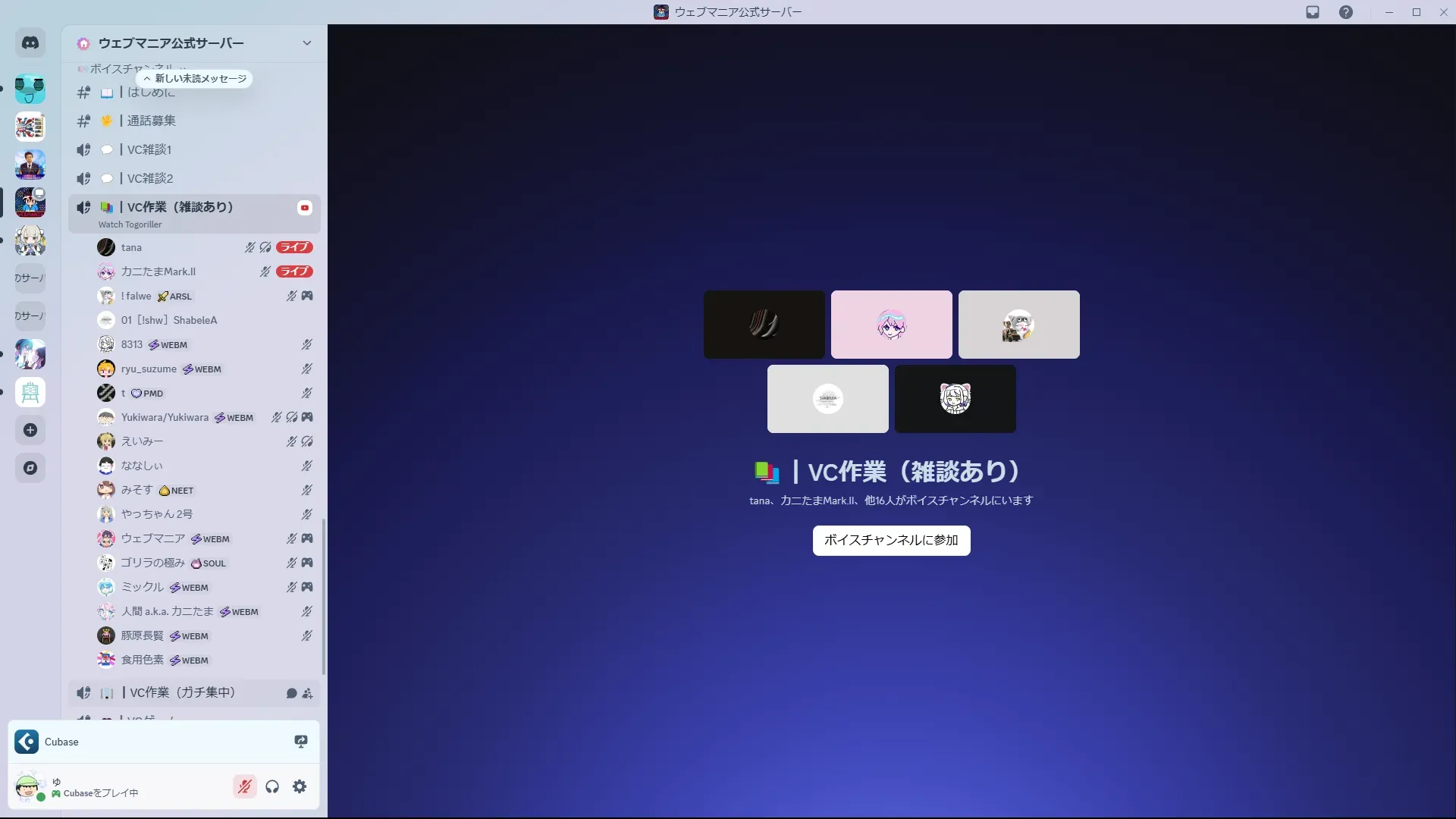This screenshot has height=819, width=1456.
Task: Click user カニたまMark.II in voice list
Action: 158,271
